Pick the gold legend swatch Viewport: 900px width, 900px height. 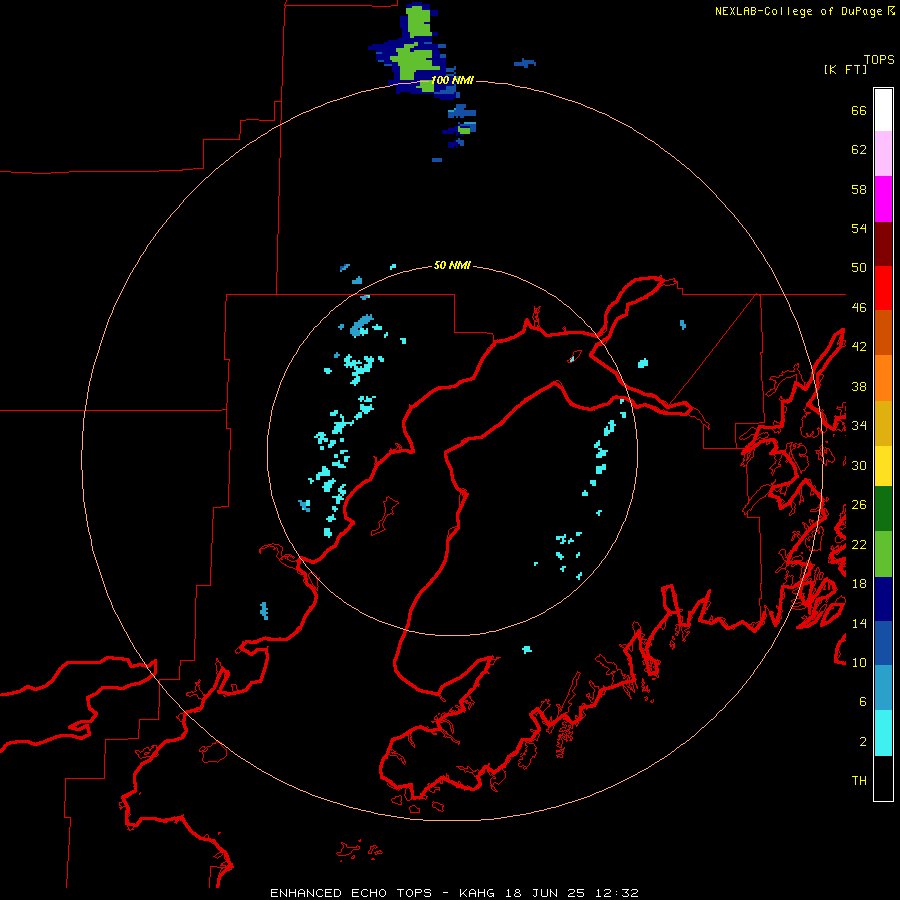click(883, 423)
